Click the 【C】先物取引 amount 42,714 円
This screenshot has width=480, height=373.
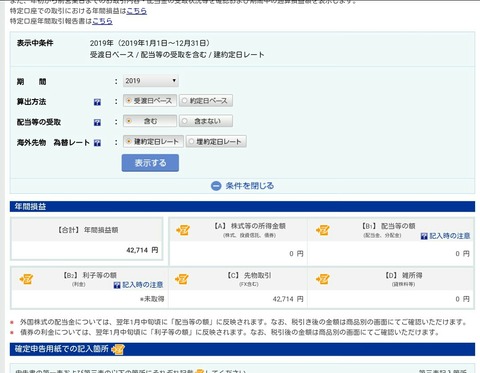coord(288,299)
